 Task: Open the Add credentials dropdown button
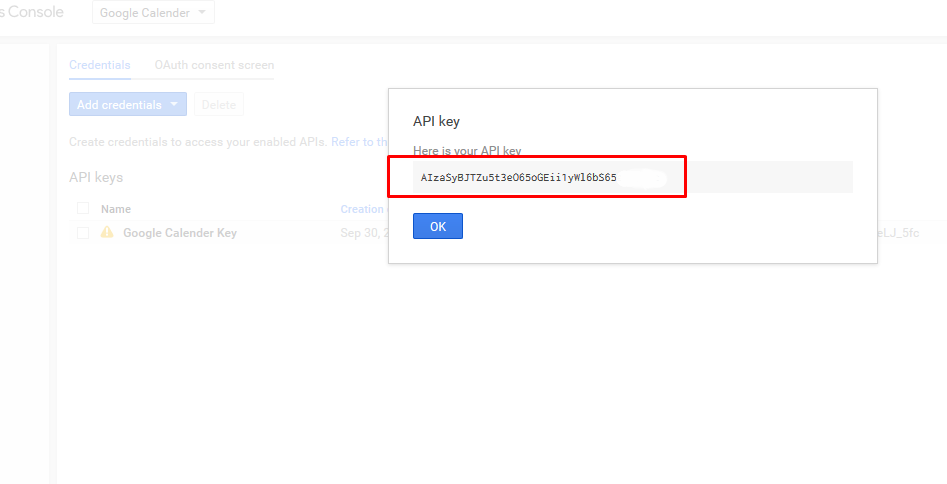[x=127, y=105]
